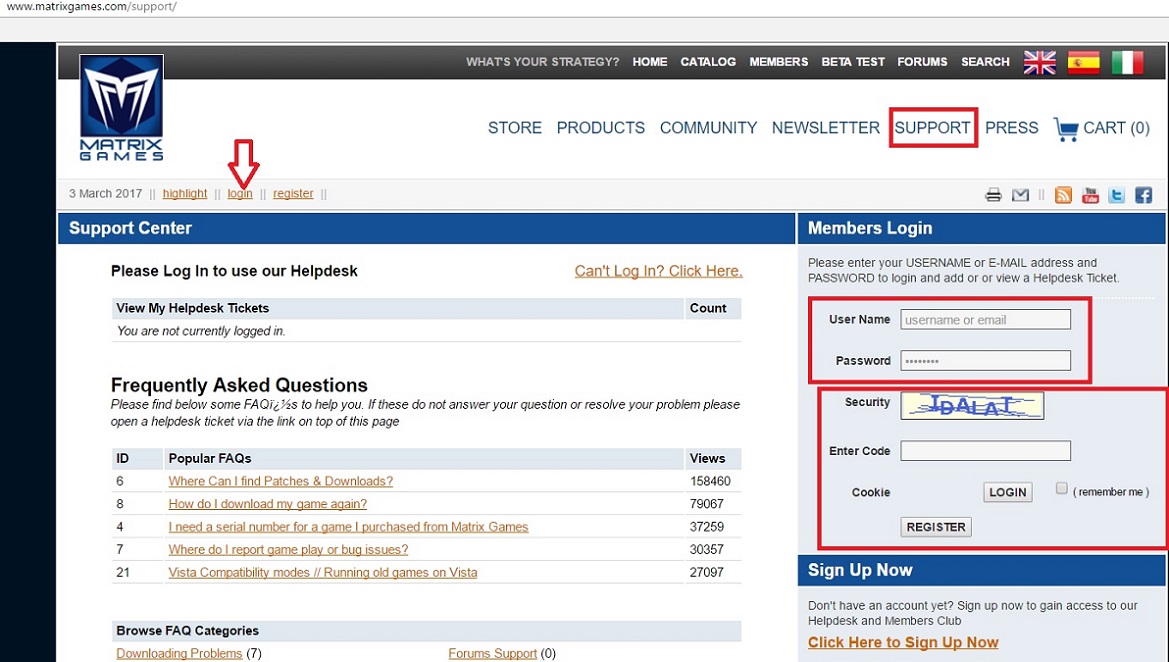
Task: Browse Downloading Problems category
Action: (179, 653)
